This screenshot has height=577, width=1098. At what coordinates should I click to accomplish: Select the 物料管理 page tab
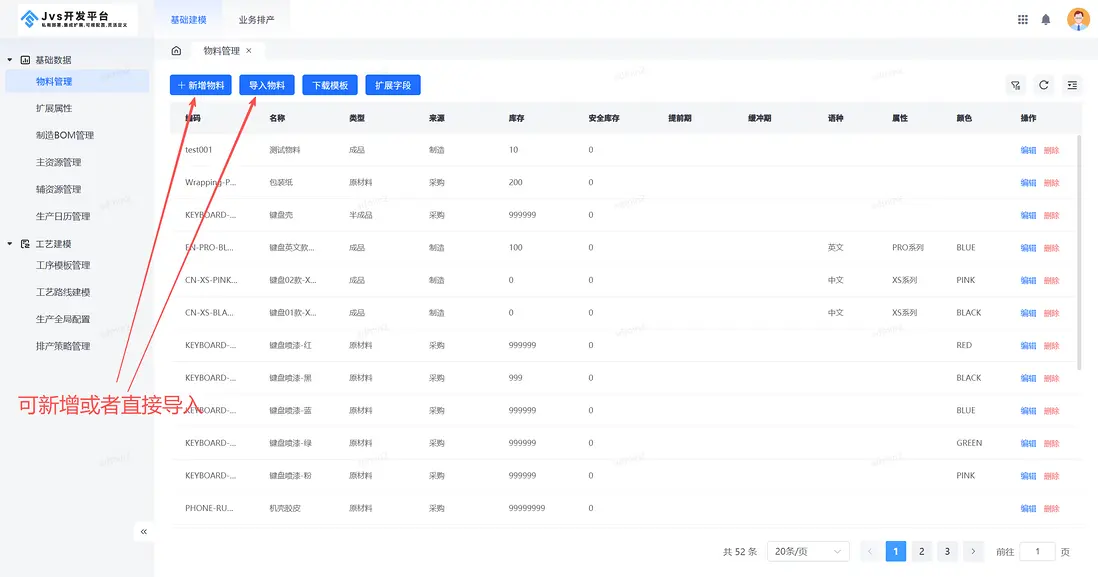click(x=221, y=50)
